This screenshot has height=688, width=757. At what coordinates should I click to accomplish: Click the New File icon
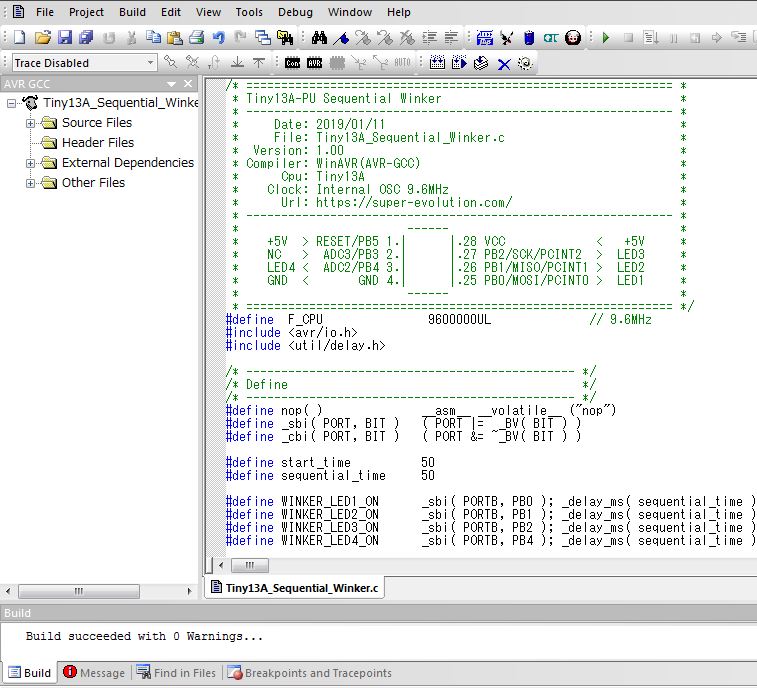(19, 38)
